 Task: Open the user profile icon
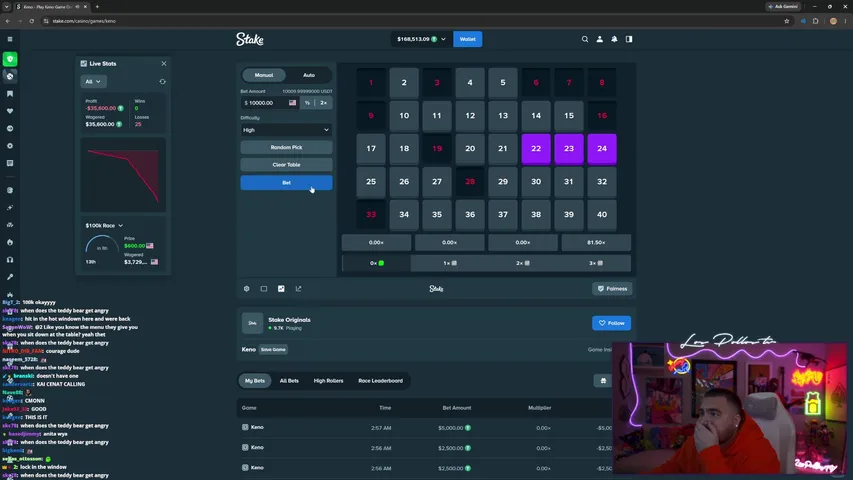599,39
